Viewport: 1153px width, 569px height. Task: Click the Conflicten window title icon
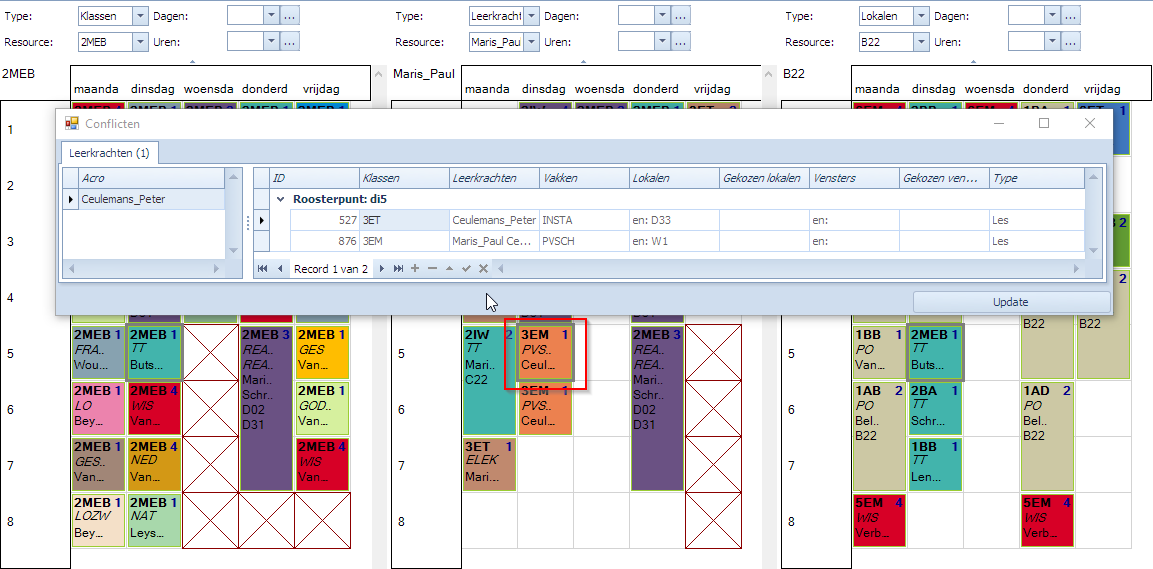pos(71,124)
